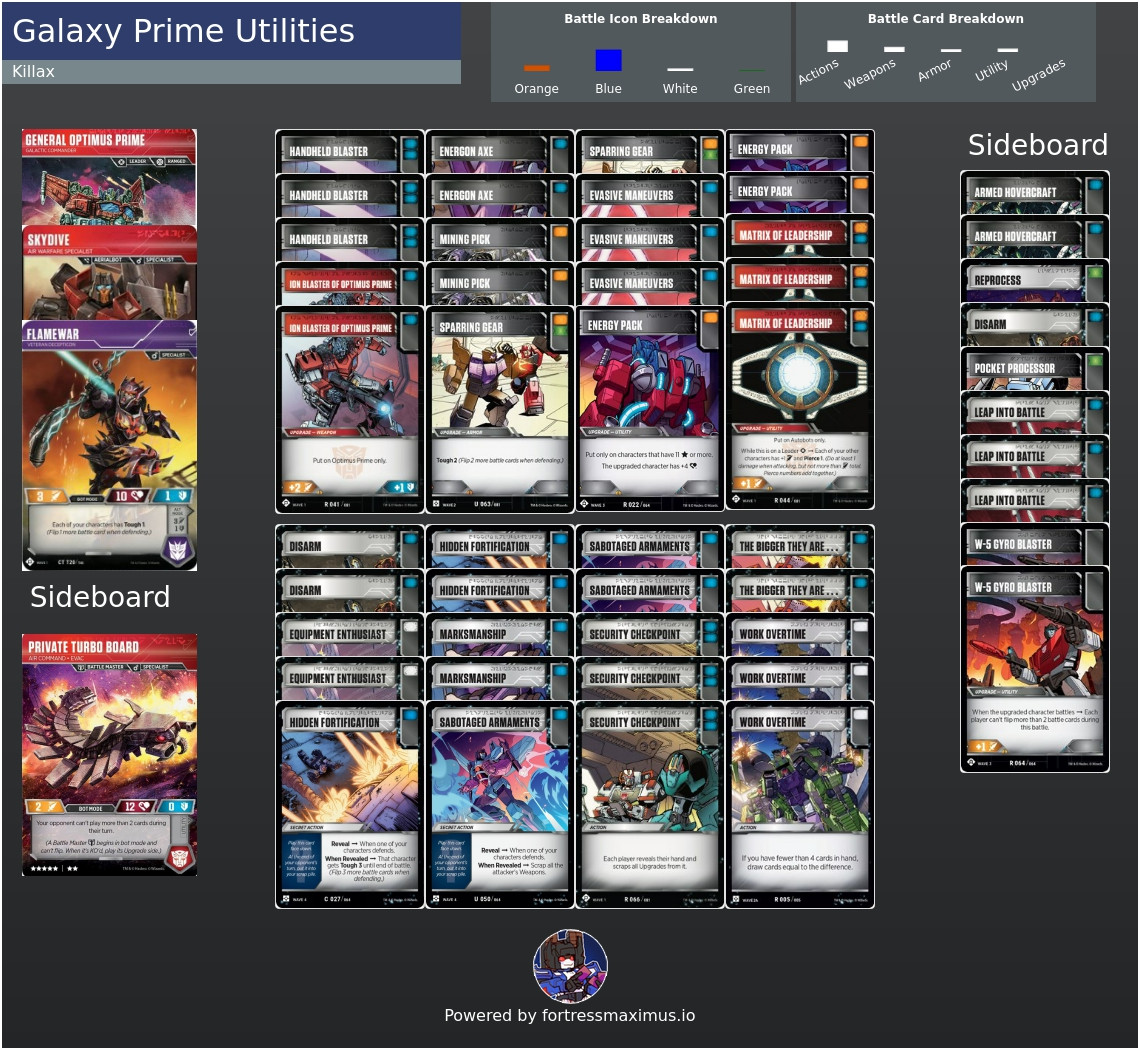Click the Disarm card in the right sideboard
This screenshot has width=1140, height=1050.
pyautogui.click(x=1035, y=324)
